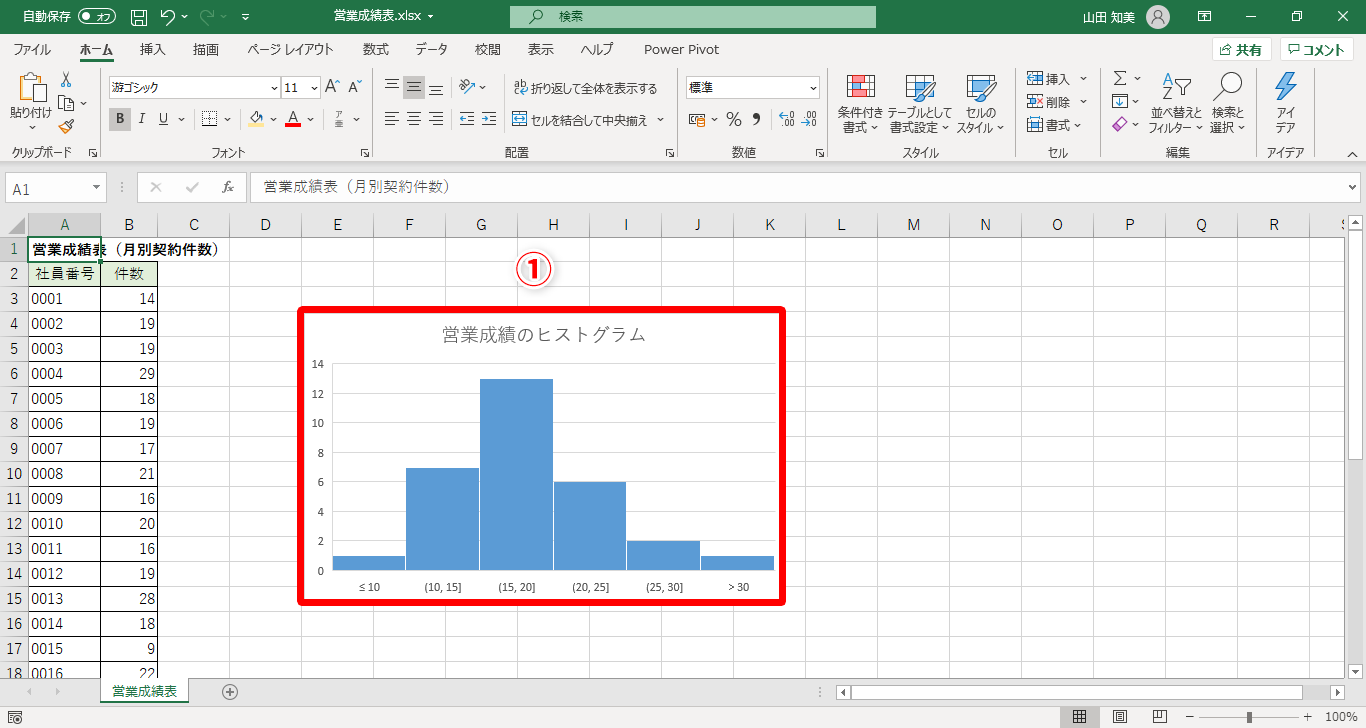Open セルのスタイル cell styles

coord(981,104)
